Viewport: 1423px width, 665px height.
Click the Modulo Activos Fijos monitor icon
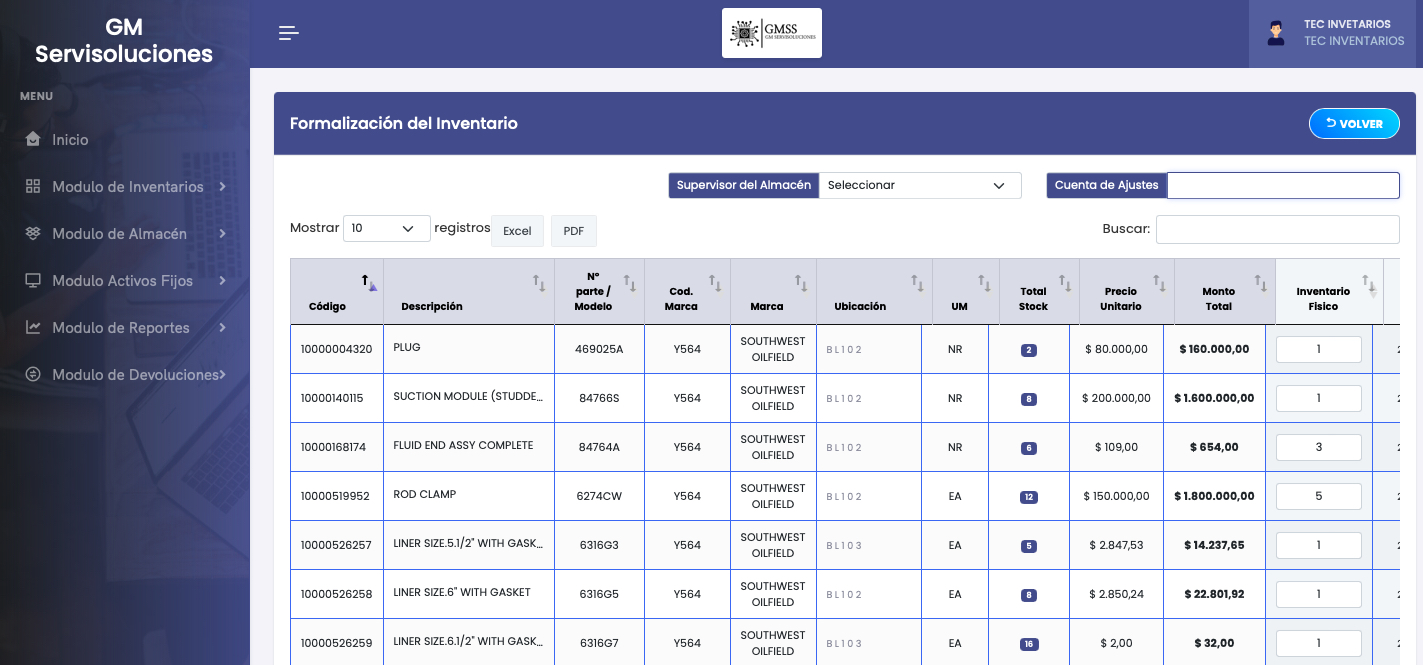(x=33, y=281)
